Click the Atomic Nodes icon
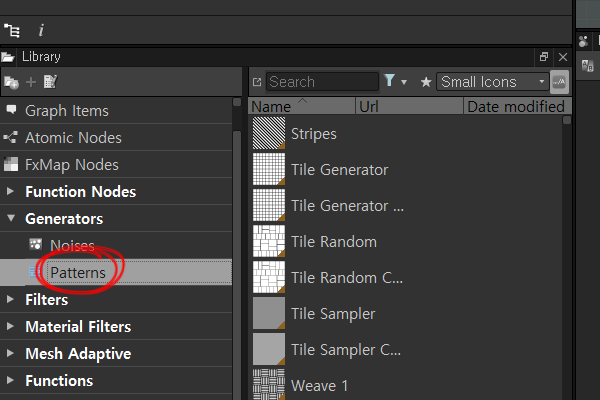Screen dimensions: 600x400 pos(10,137)
